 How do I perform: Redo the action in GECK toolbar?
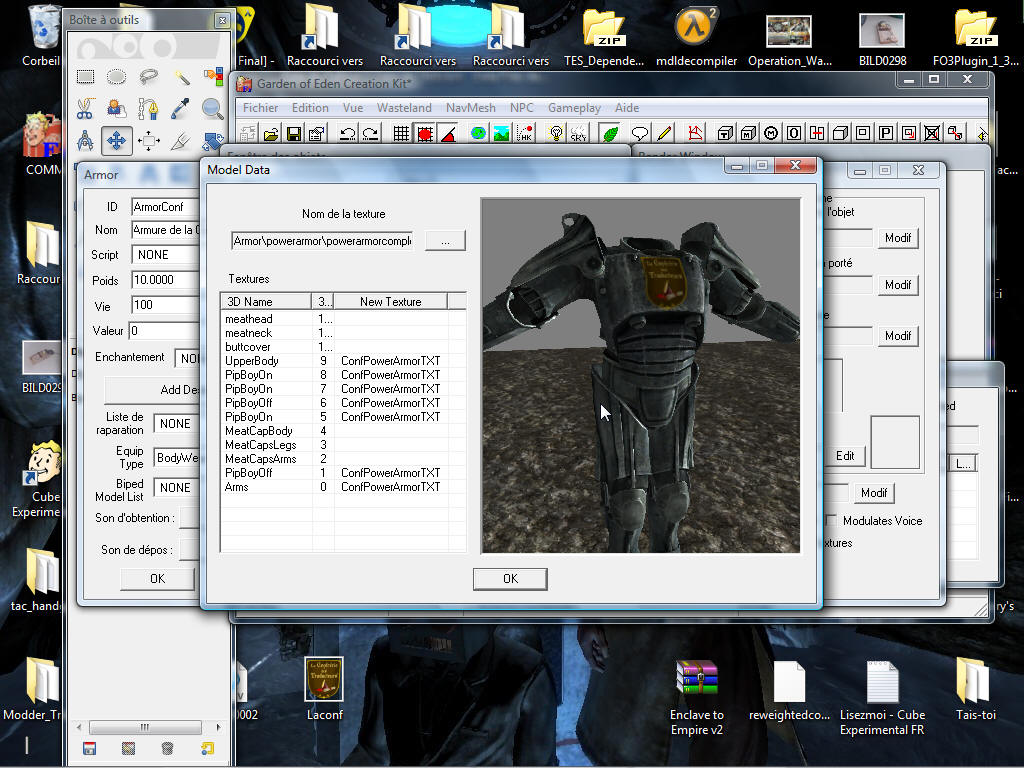click(x=370, y=134)
